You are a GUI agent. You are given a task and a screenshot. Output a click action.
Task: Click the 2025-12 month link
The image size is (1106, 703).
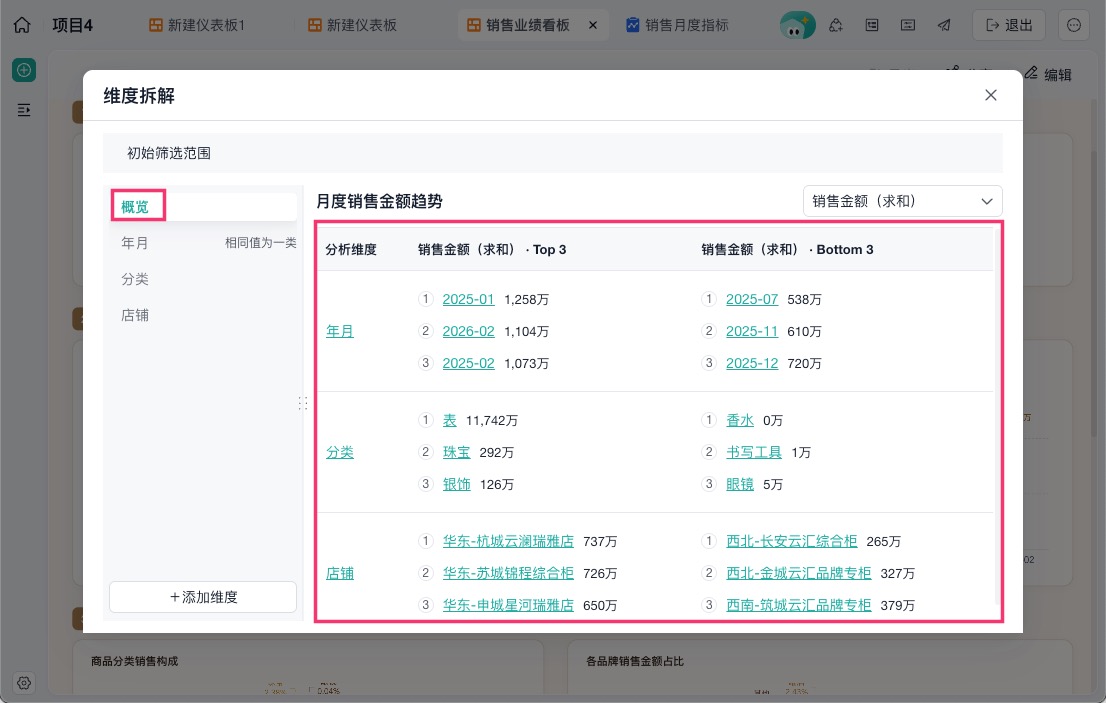coord(752,363)
